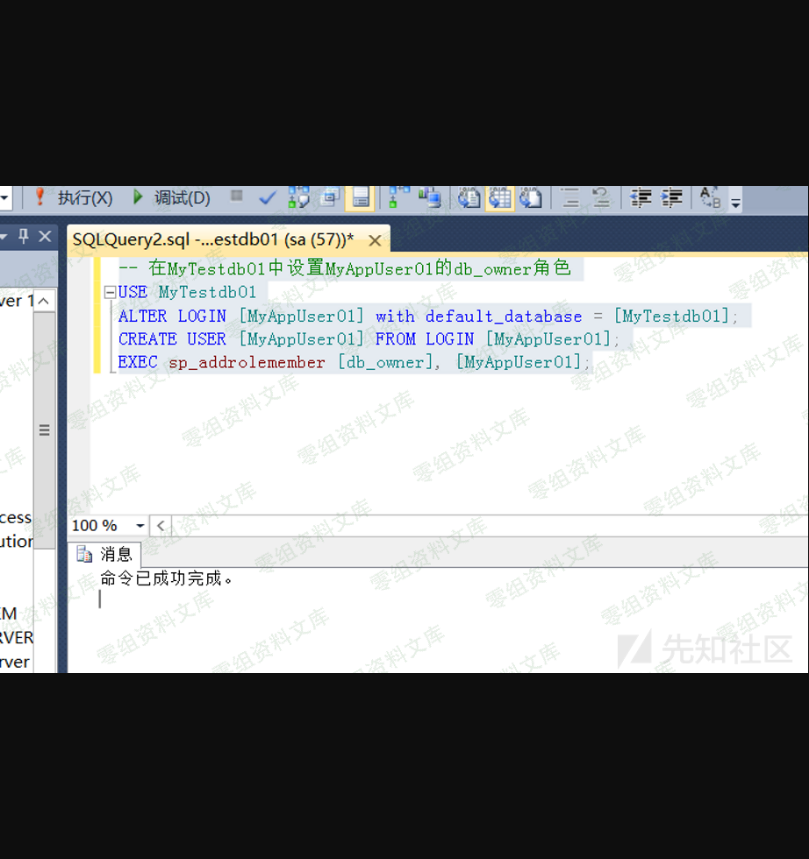The image size is (809, 859).
Task: Switch to the 消息 messages tab
Action: tap(106, 555)
